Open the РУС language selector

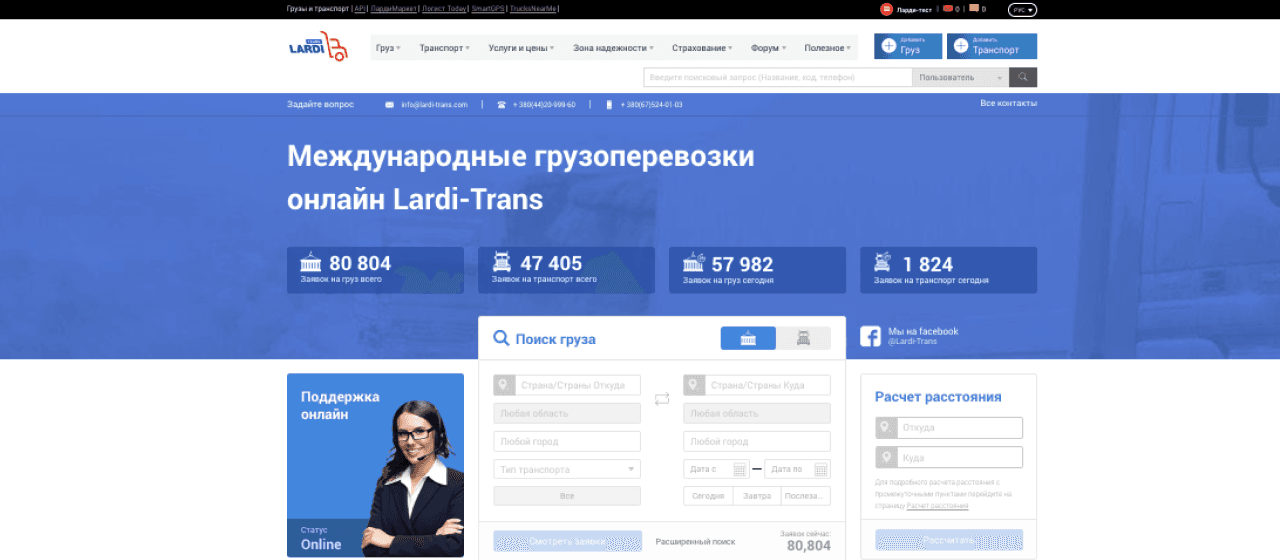pos(1023,10)
